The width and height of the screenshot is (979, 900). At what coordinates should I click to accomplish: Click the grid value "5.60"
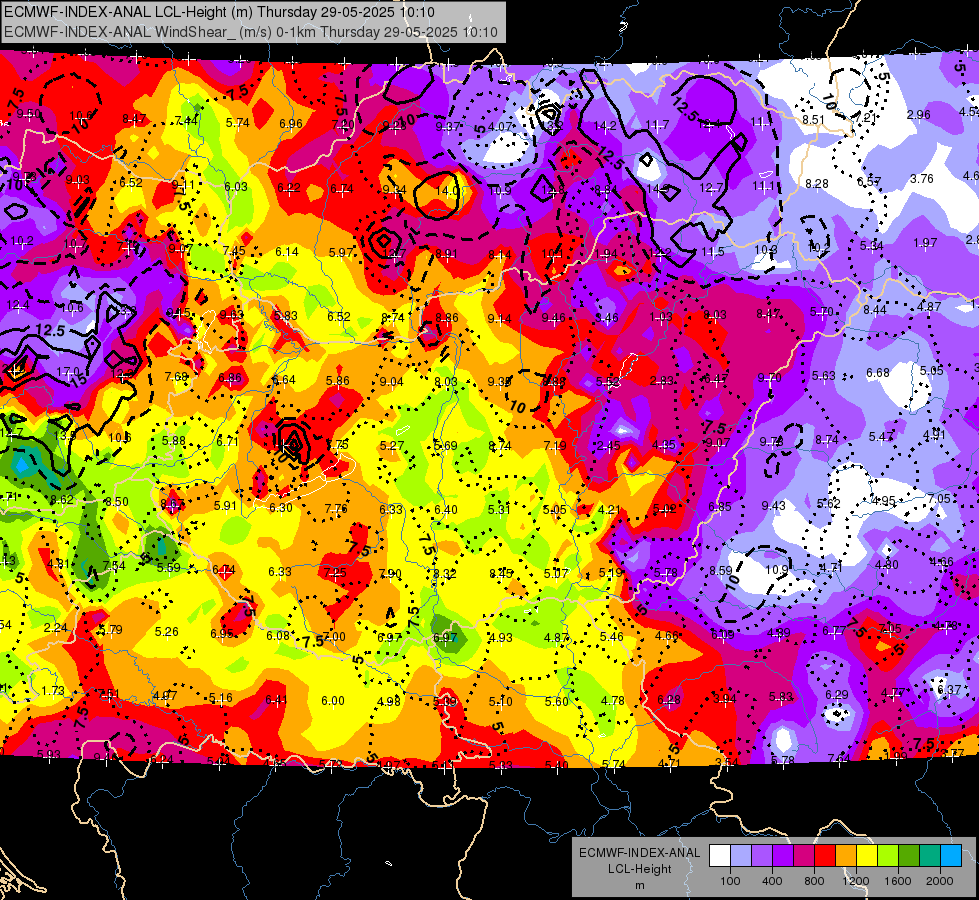click(556, 701)
